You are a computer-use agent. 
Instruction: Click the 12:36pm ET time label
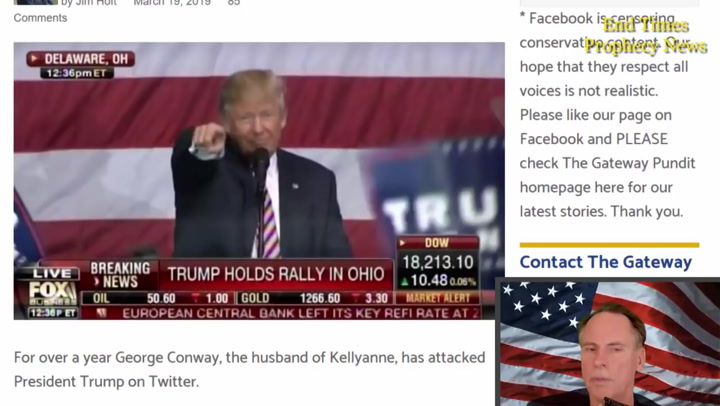pos(76,73)
